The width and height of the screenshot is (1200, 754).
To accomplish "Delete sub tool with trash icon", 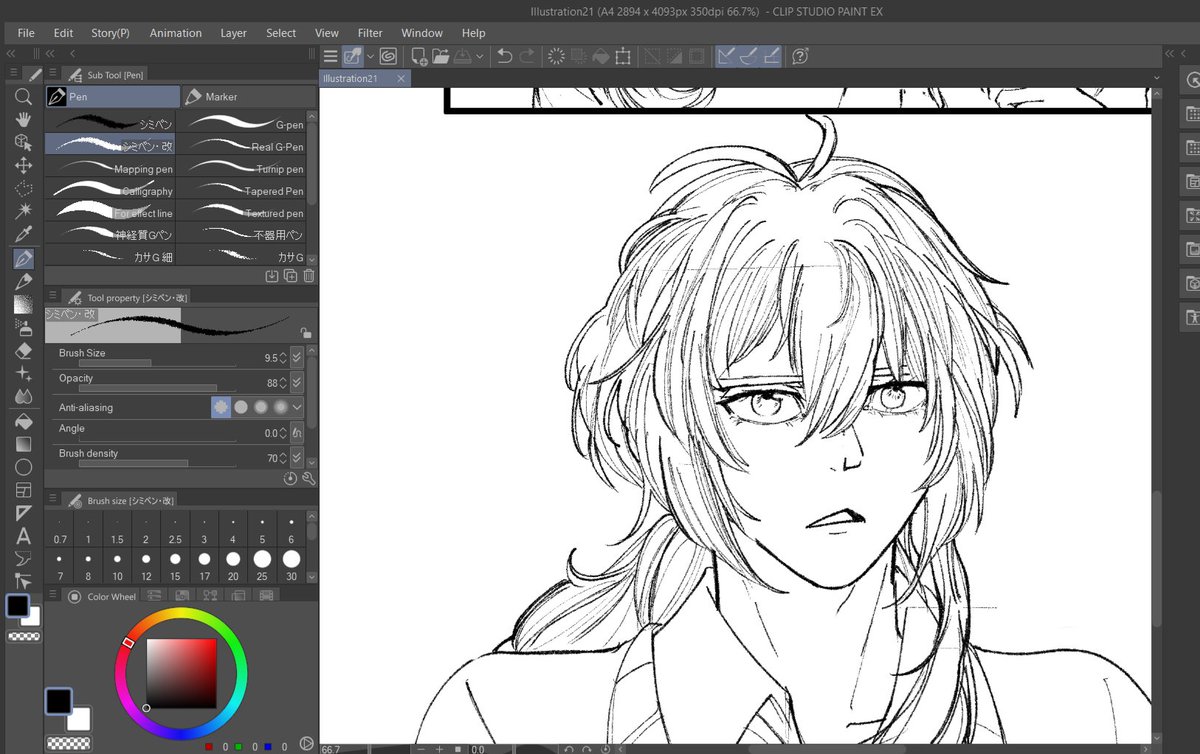I will point(308,276).
